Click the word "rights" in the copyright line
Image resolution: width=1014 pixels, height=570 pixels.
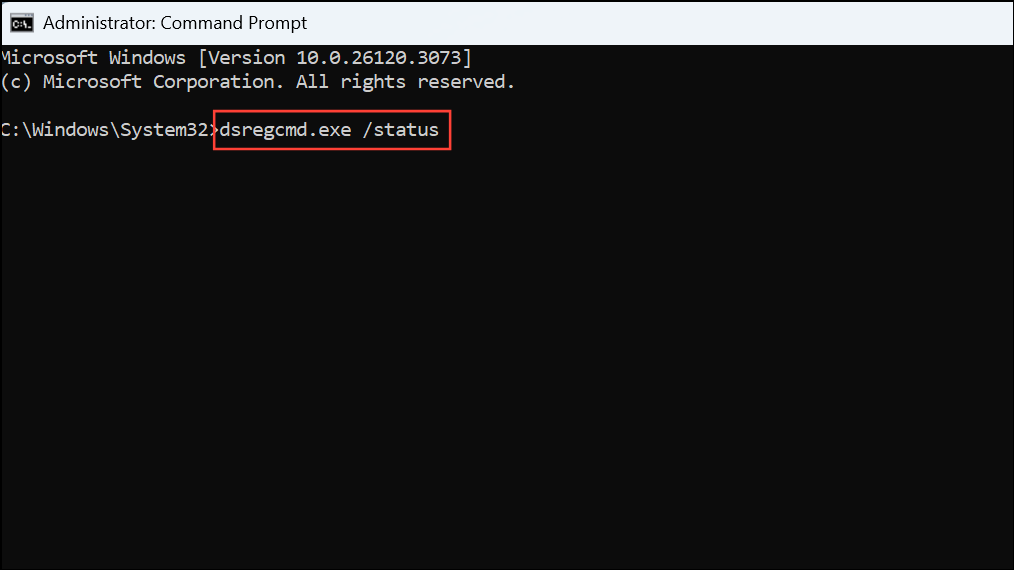[372, 82]
